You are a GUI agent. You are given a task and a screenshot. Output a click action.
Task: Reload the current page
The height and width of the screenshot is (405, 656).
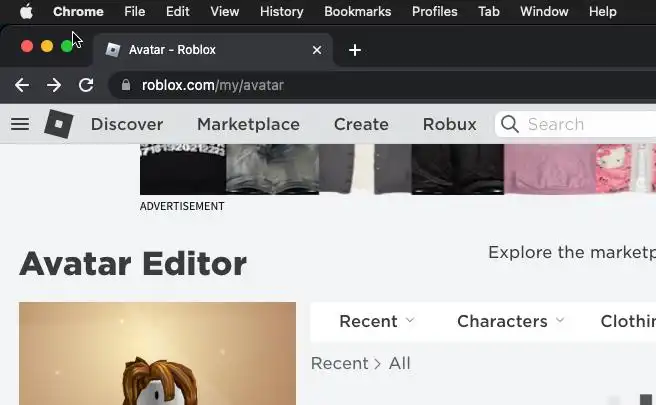86,85
